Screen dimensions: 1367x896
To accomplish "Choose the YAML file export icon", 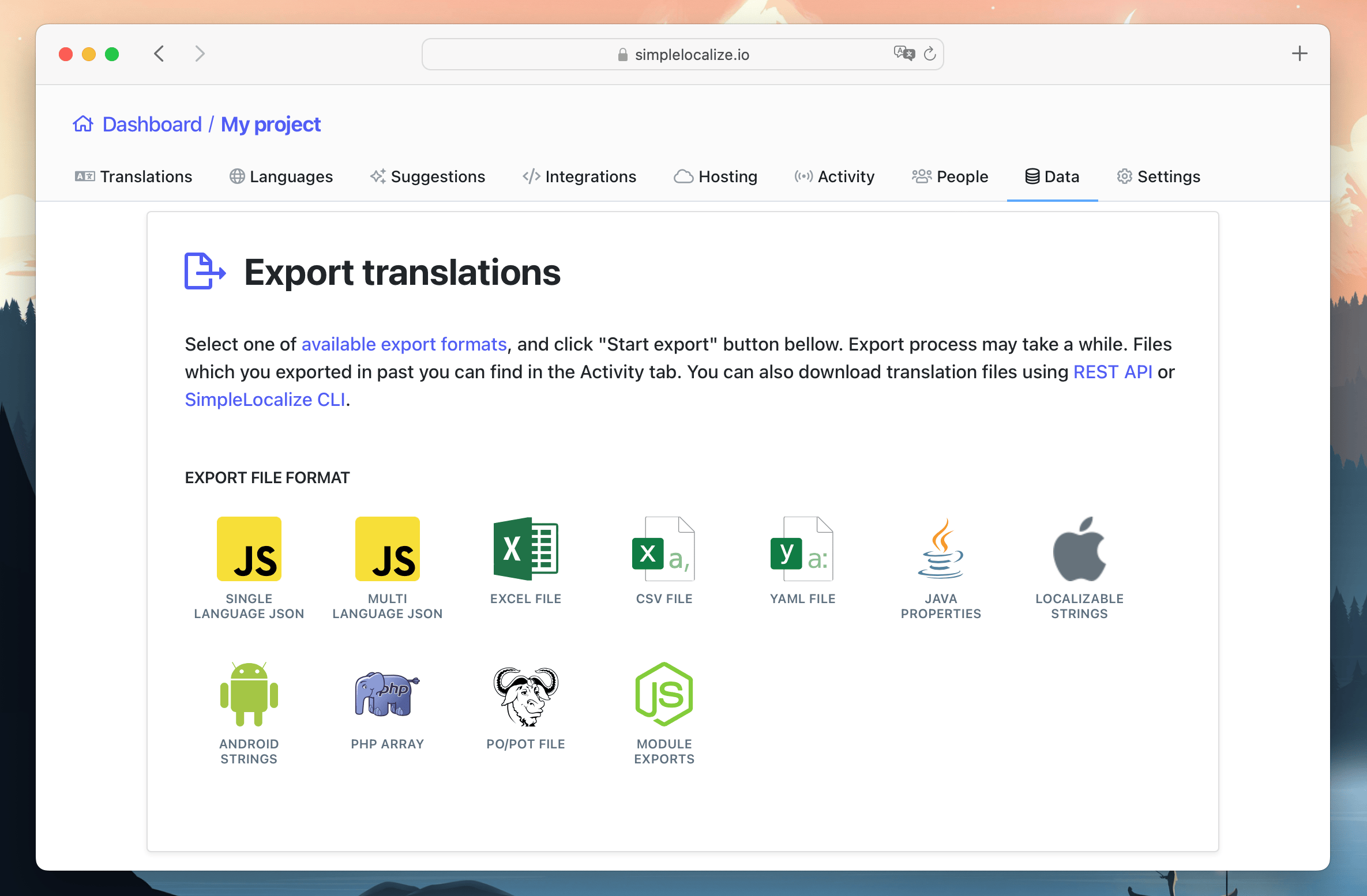I will (802, 548).
